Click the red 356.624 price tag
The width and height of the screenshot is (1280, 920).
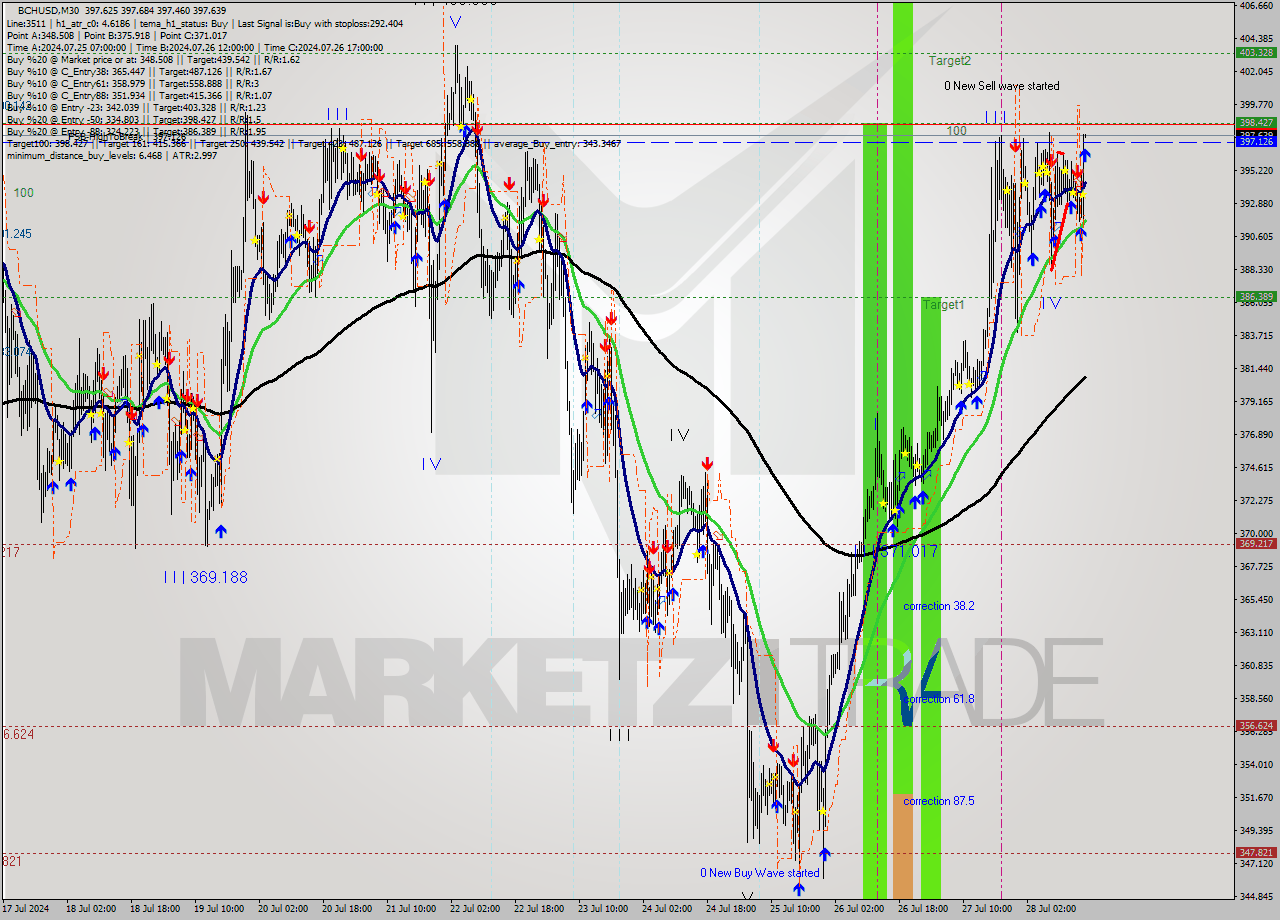click(1256, 726)
